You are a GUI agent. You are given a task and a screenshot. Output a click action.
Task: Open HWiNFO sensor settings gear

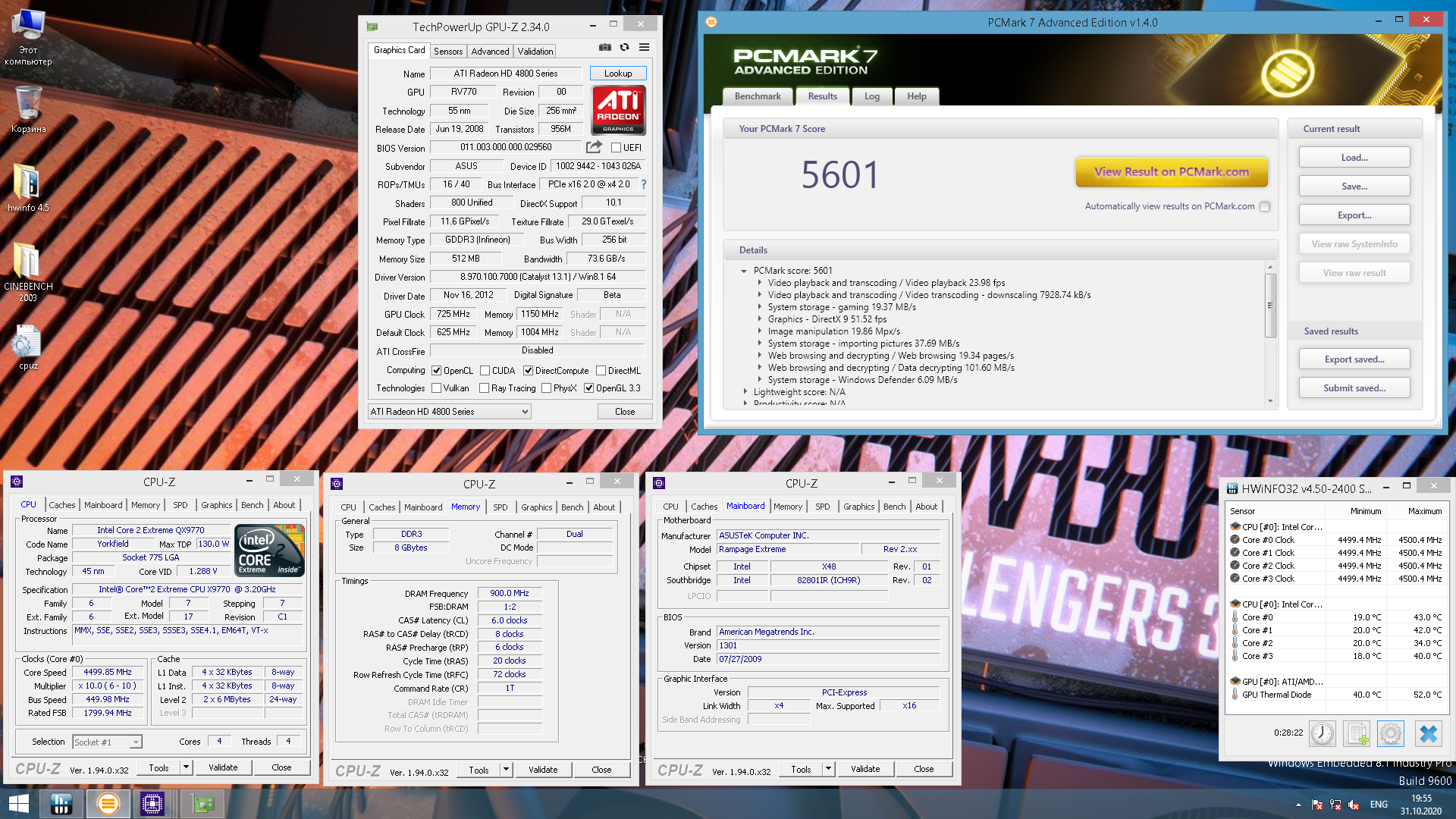pos(1390,733)
